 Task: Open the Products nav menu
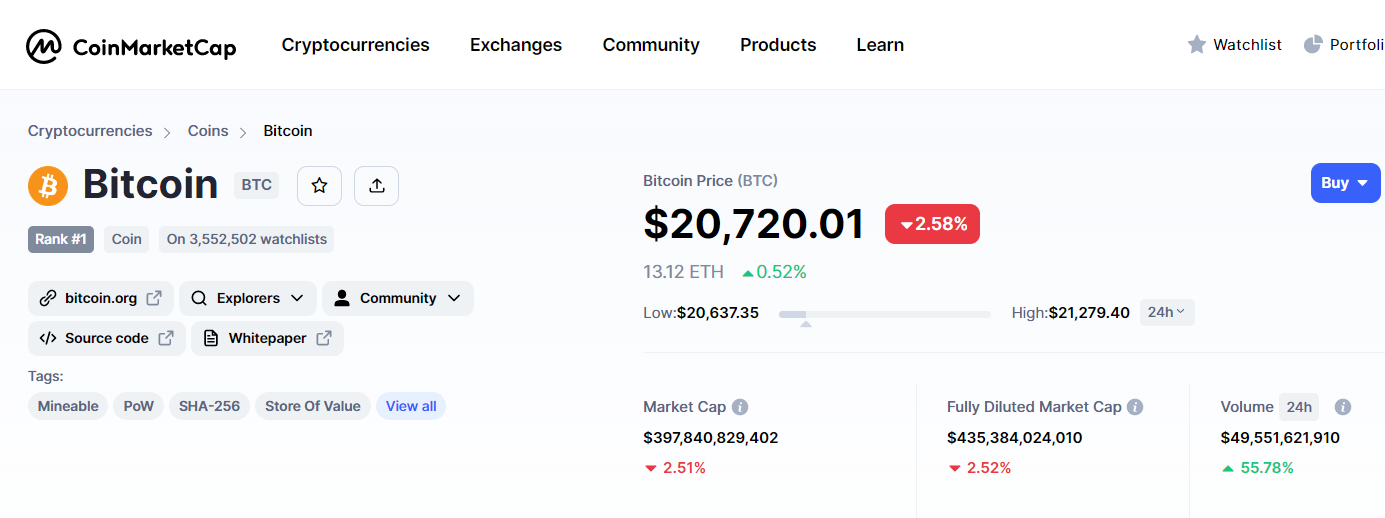pos(778,45)
